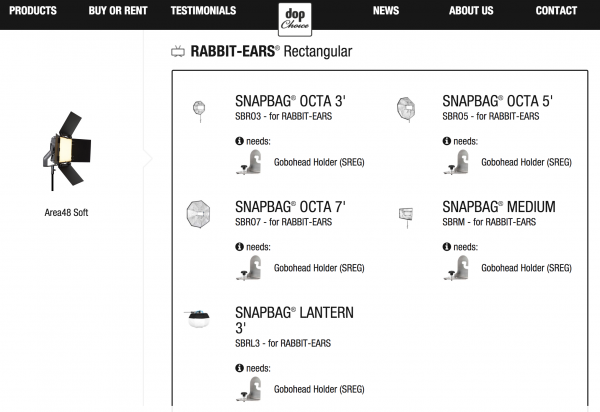Click info icon next to Octa 5' needs
This screenshot has height=412, width=600.
[447, 141]
